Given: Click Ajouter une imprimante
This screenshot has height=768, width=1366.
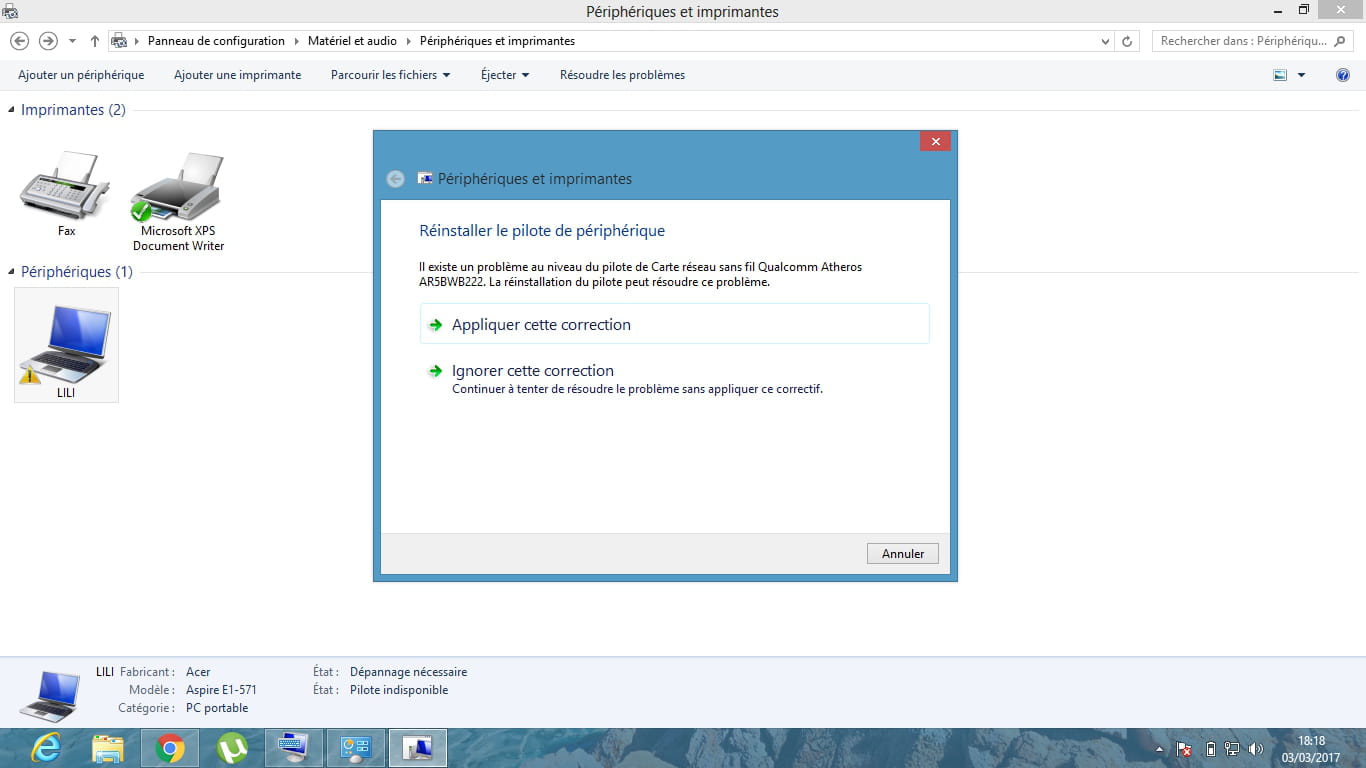Looking at the screenshot, I should coord(237,75).
